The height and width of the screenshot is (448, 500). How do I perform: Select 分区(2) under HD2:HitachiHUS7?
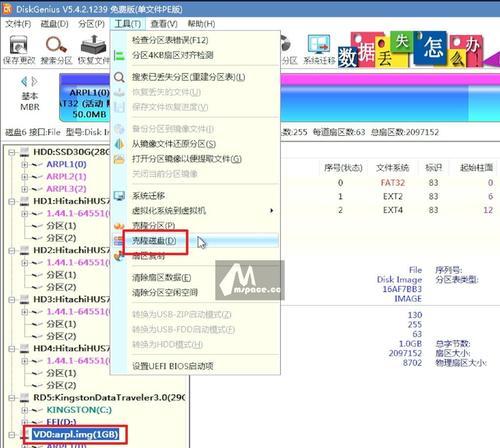coord(61,287)
